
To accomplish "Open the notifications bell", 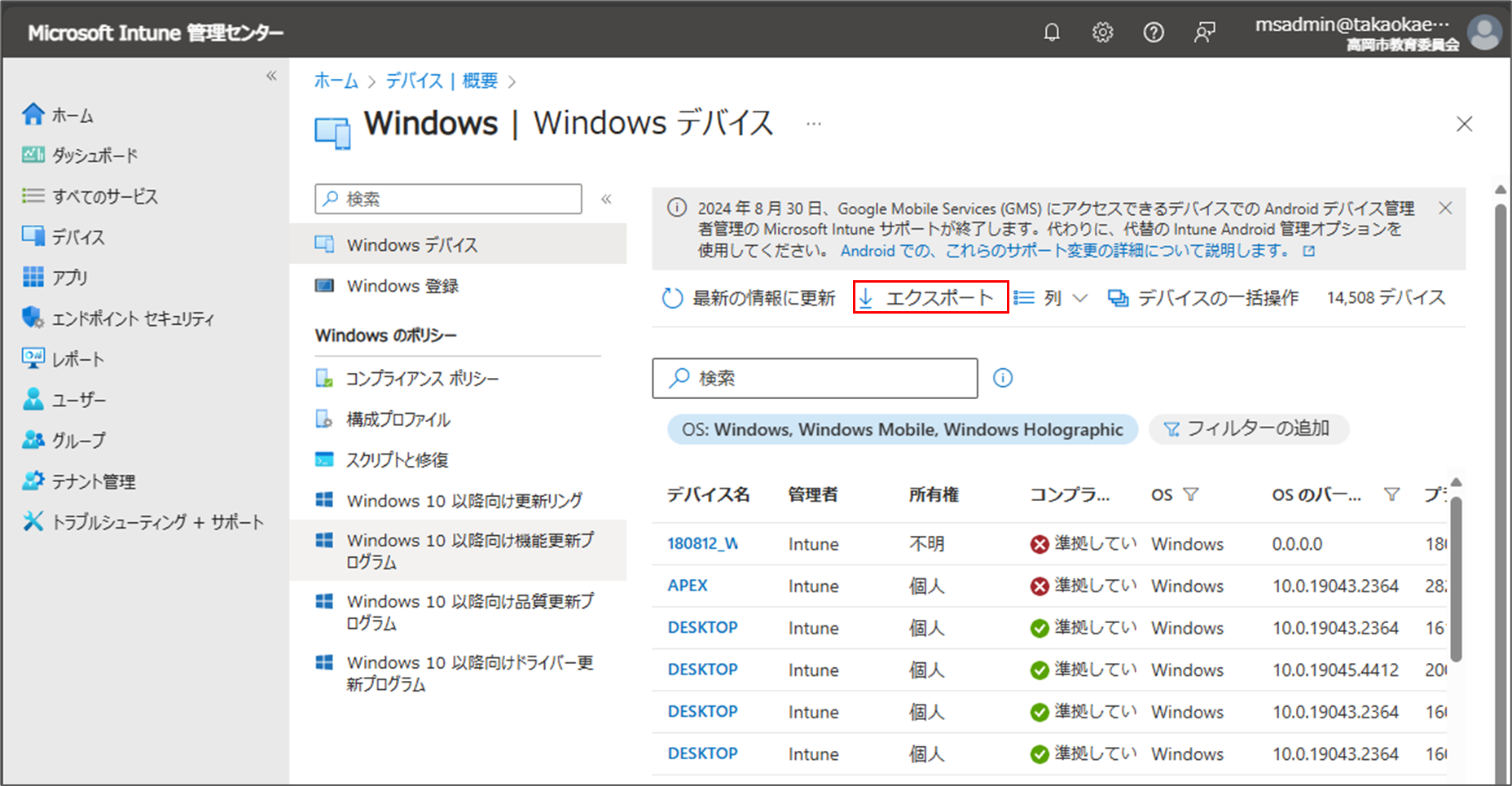I will click(1052, 33).
